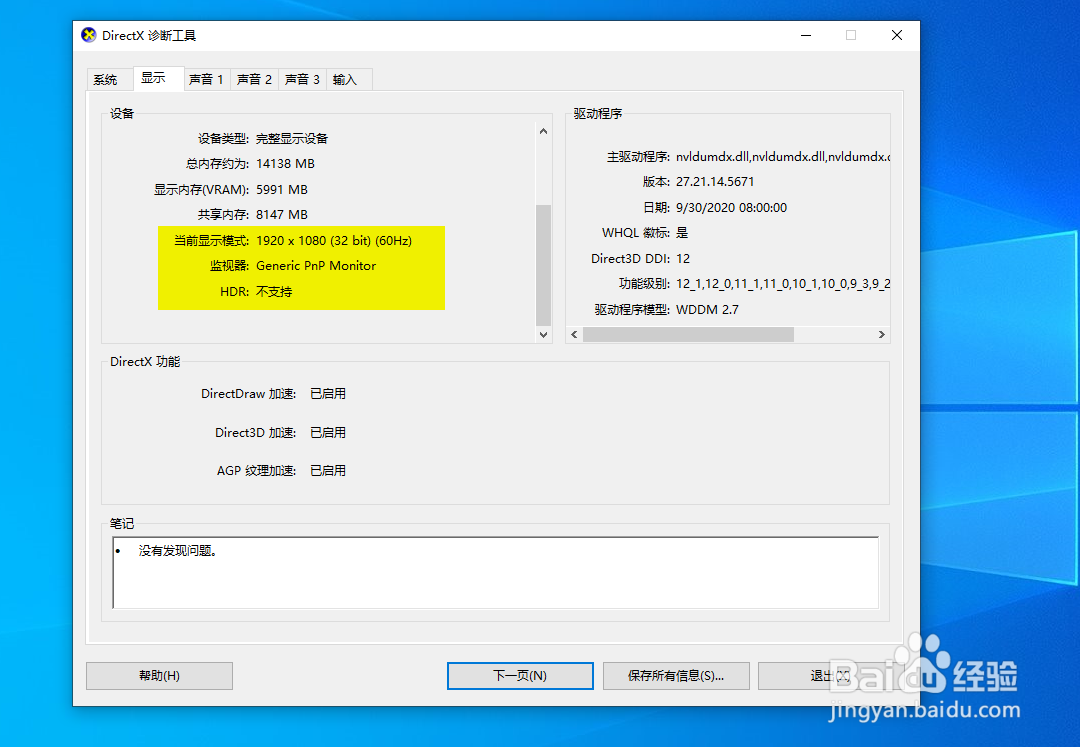The image size is (1080, 747).
Task: Click the text 没有发现问题。
Action: tap(178, 551)
